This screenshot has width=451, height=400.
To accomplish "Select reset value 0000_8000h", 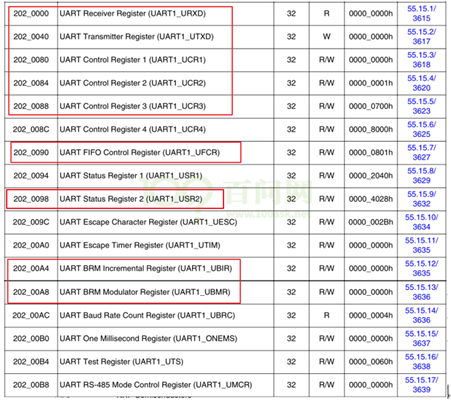I will (371, 129).
